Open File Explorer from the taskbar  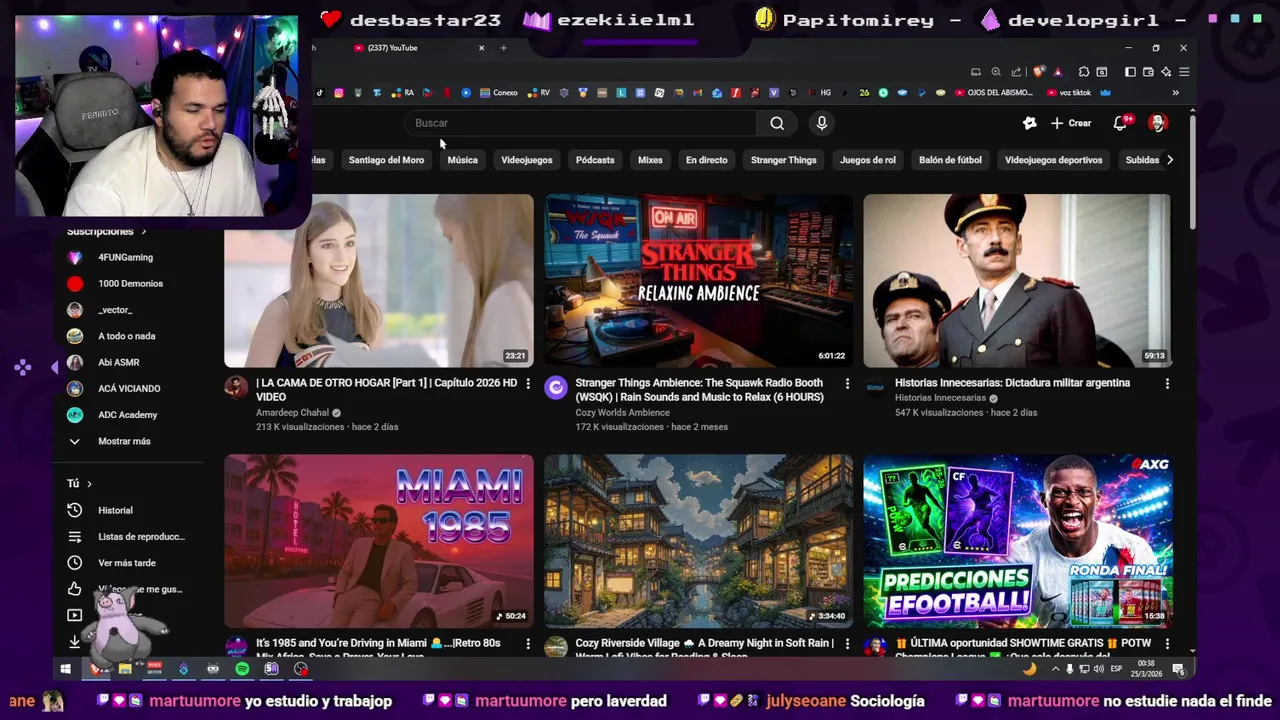(125, 669)
